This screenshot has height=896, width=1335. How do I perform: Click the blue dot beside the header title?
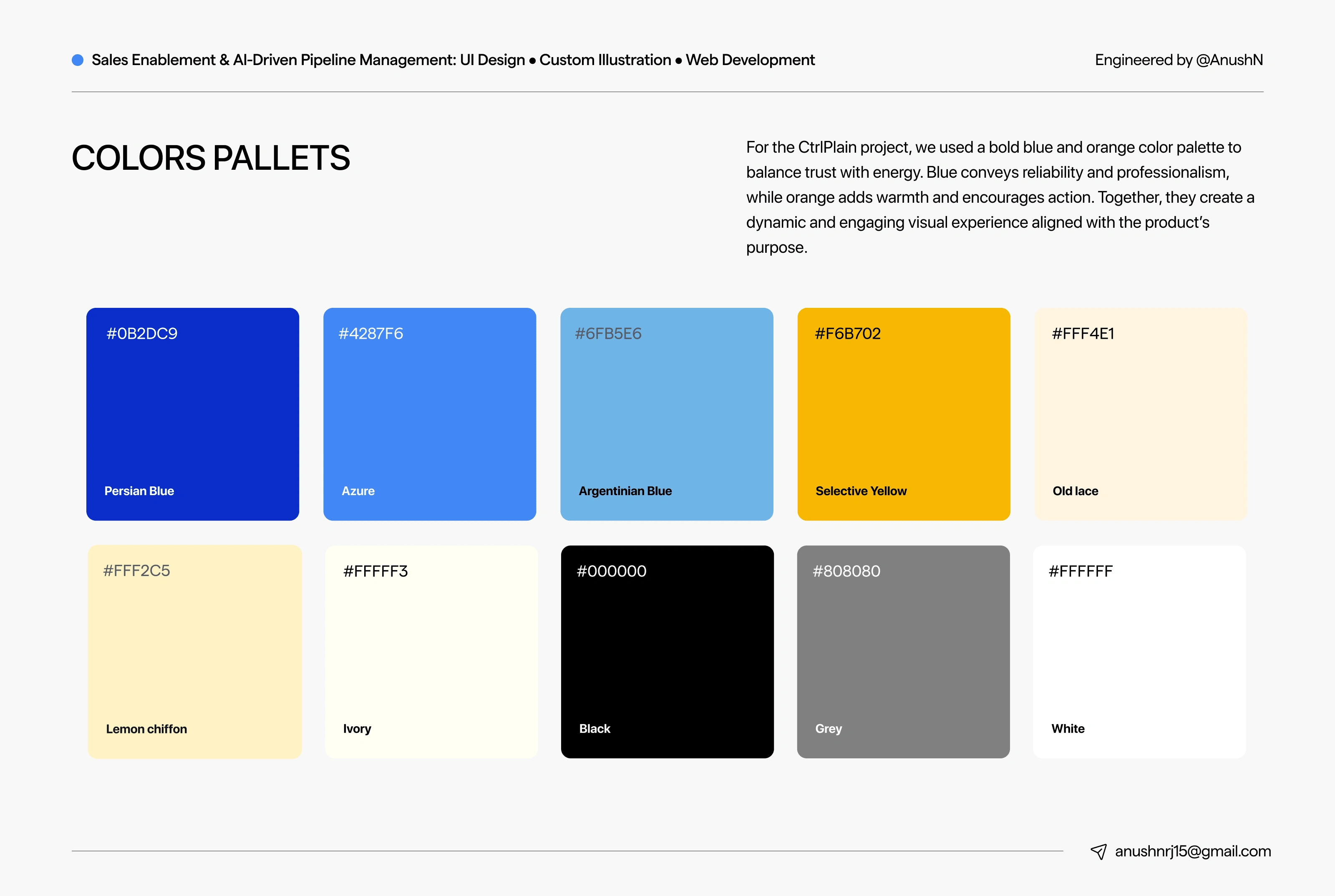(78, 60)
